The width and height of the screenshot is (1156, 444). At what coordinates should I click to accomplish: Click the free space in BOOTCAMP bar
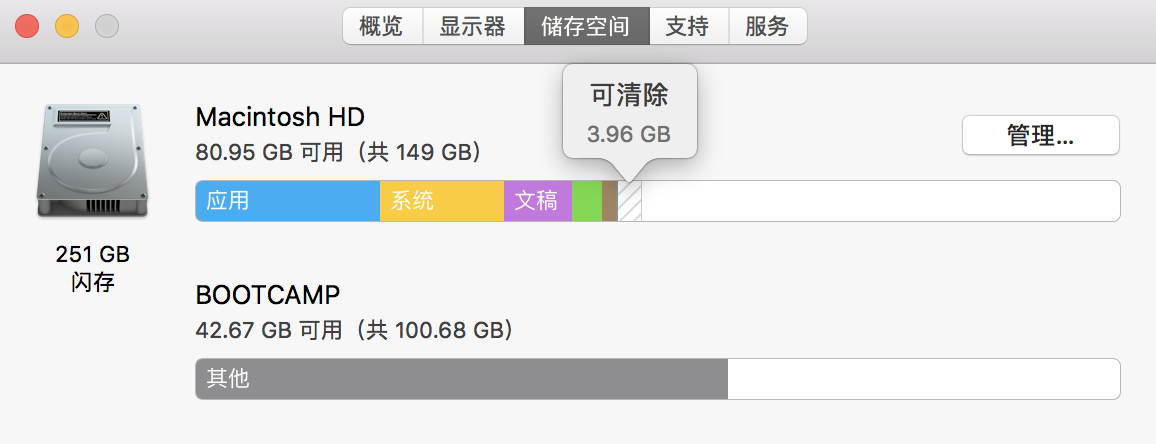tap(923, 379)
